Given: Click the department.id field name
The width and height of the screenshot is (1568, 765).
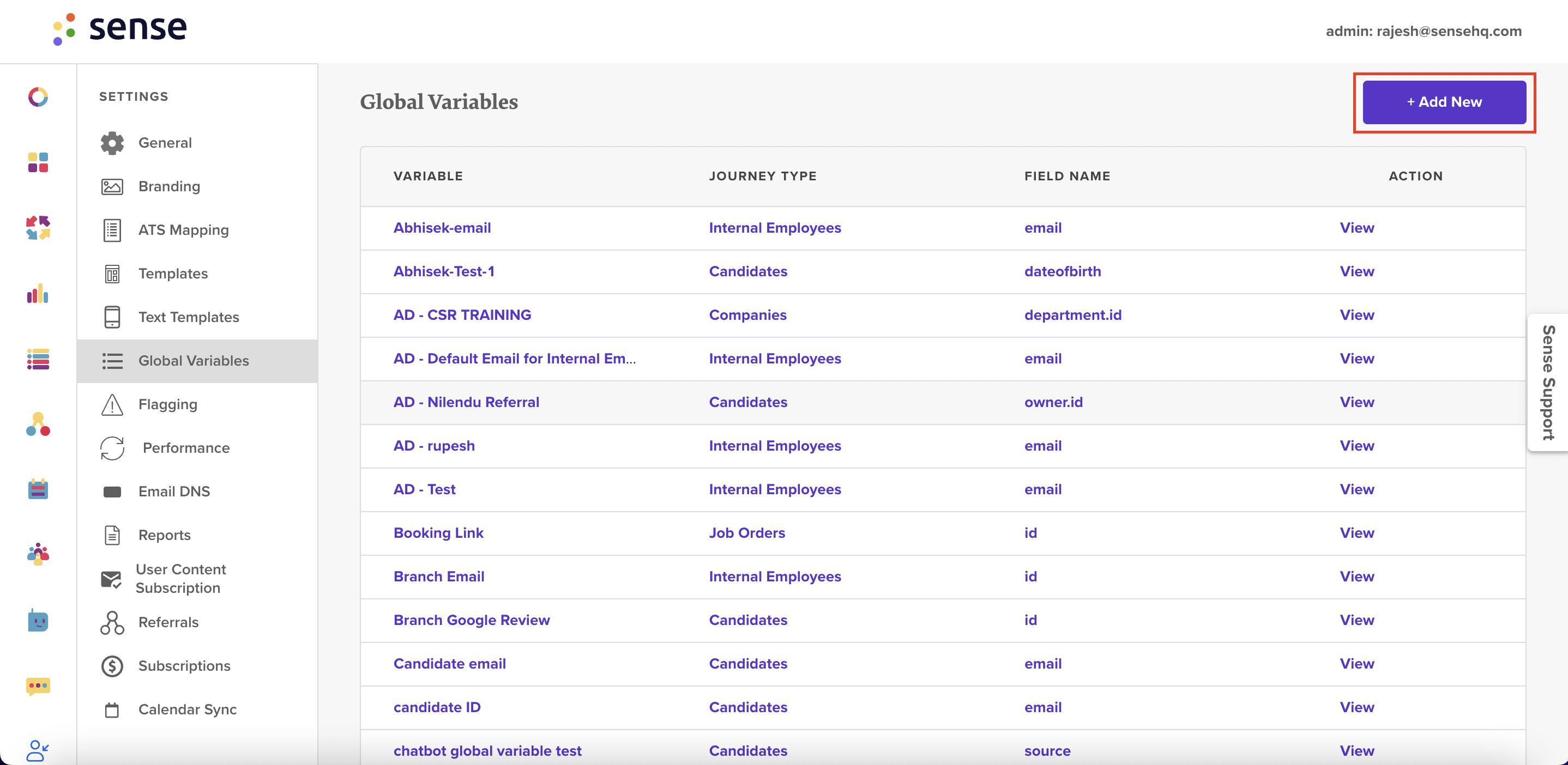Looking at the screenshot, I should tap(1072, 315).
